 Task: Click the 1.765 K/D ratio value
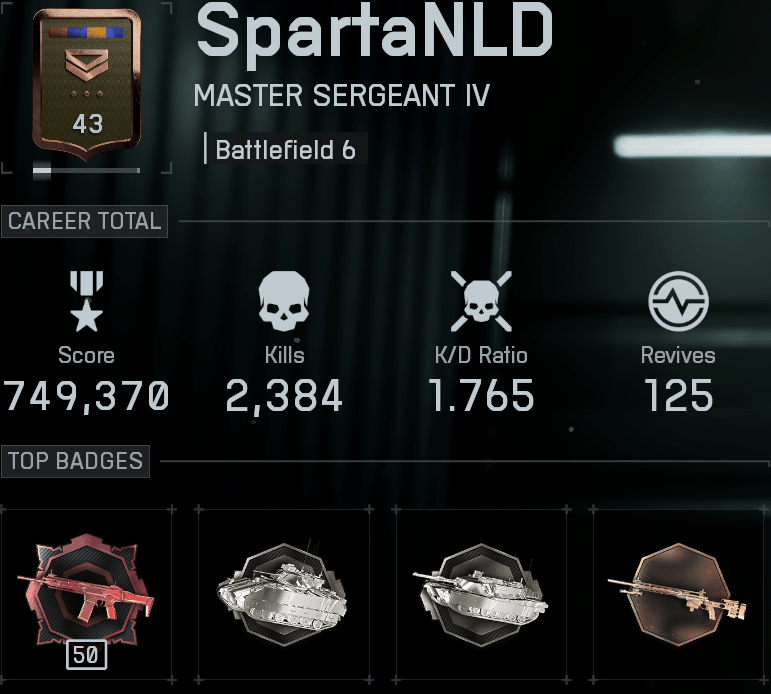point(481,395)
